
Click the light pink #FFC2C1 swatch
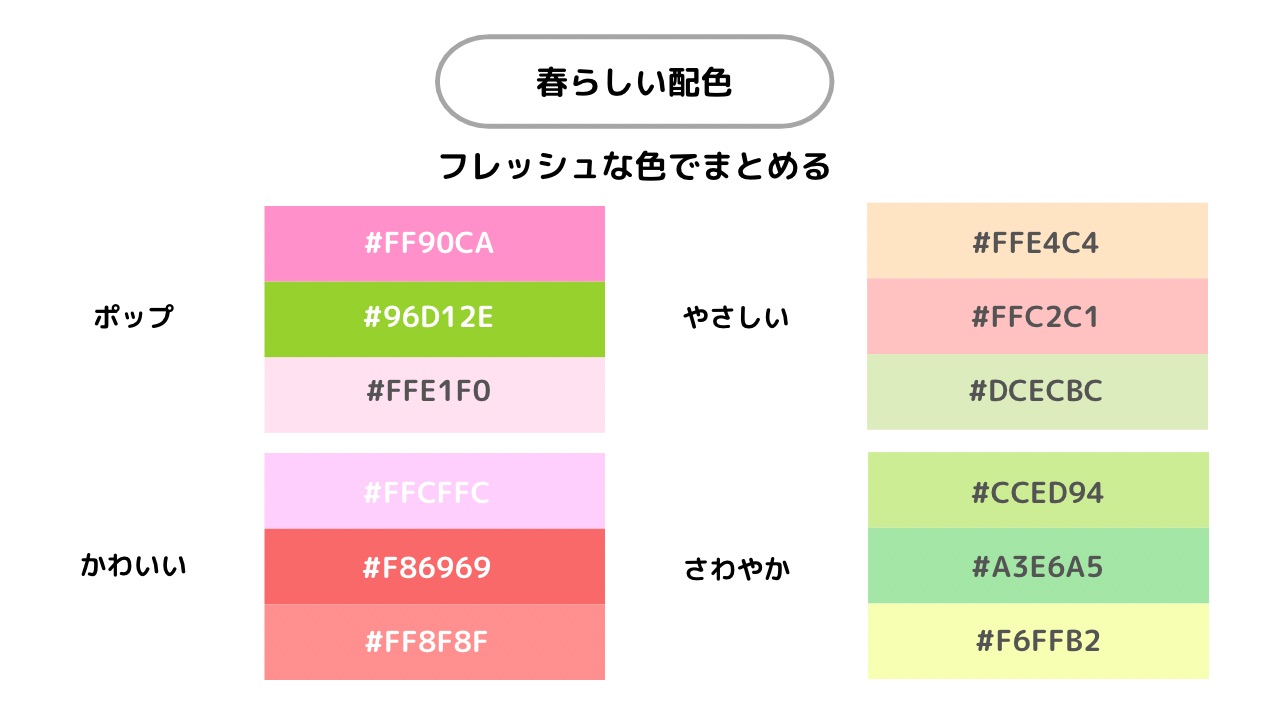click(1037, 316)
